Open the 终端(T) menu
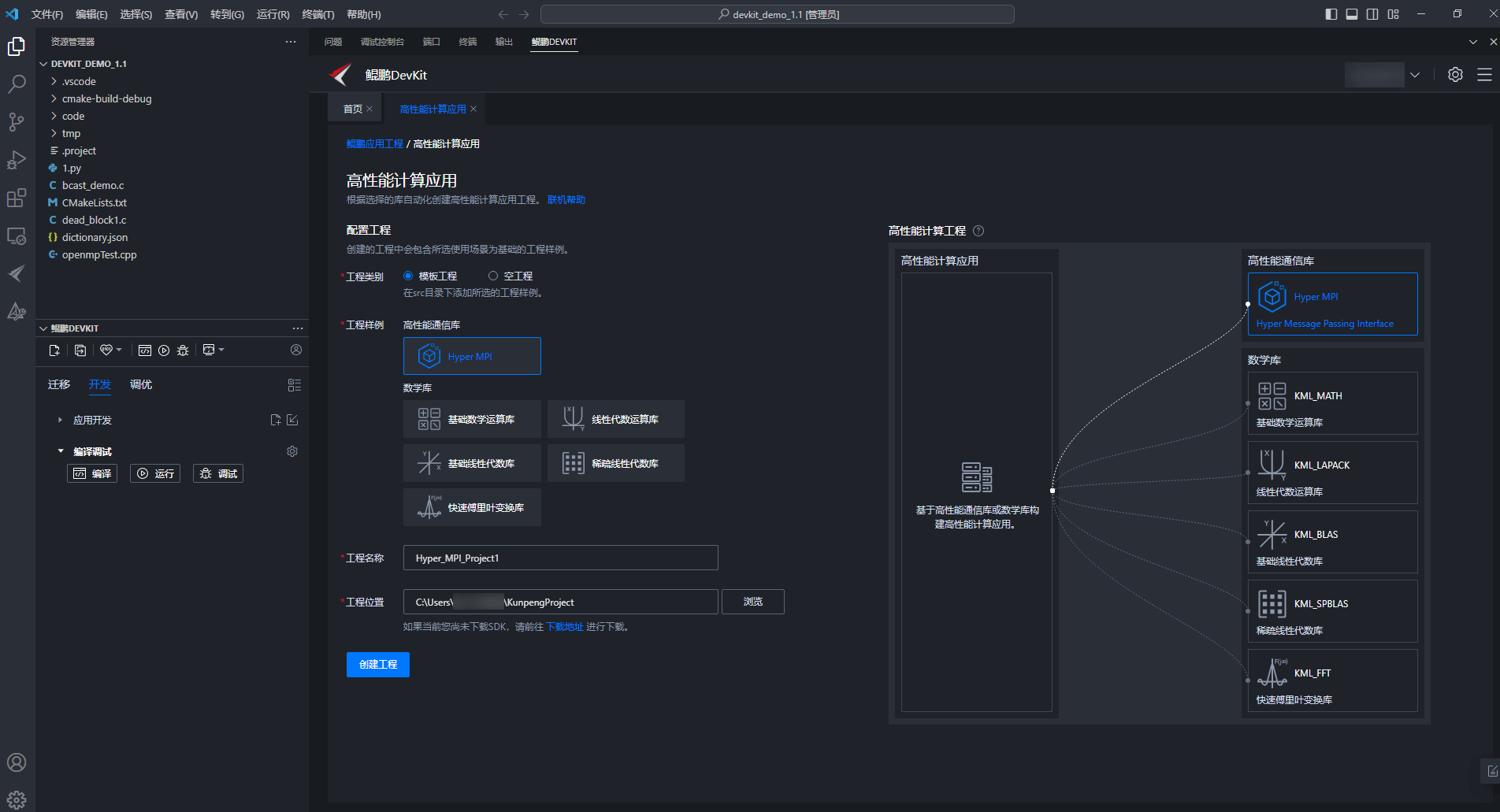The height and width of the screenshot is (812, 1500). pos(318,14)
